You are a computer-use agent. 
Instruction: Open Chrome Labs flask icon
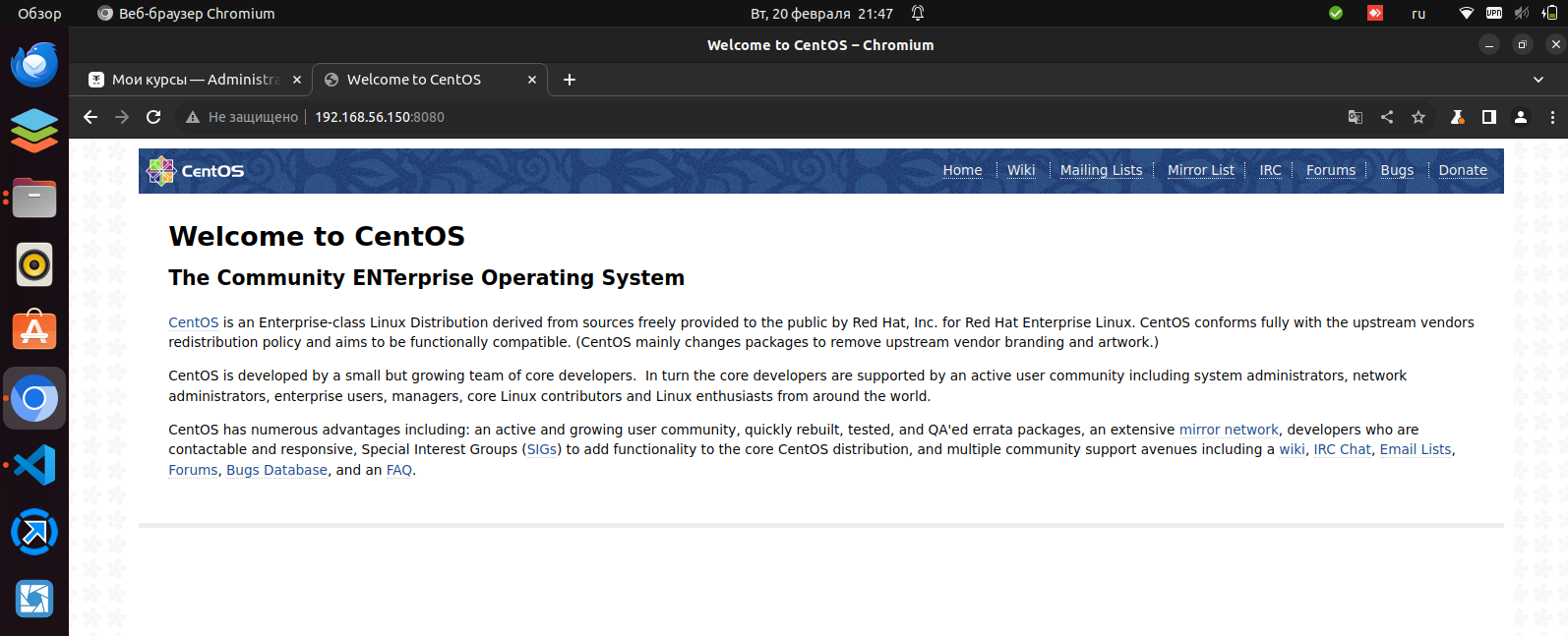pos(1458,117)
